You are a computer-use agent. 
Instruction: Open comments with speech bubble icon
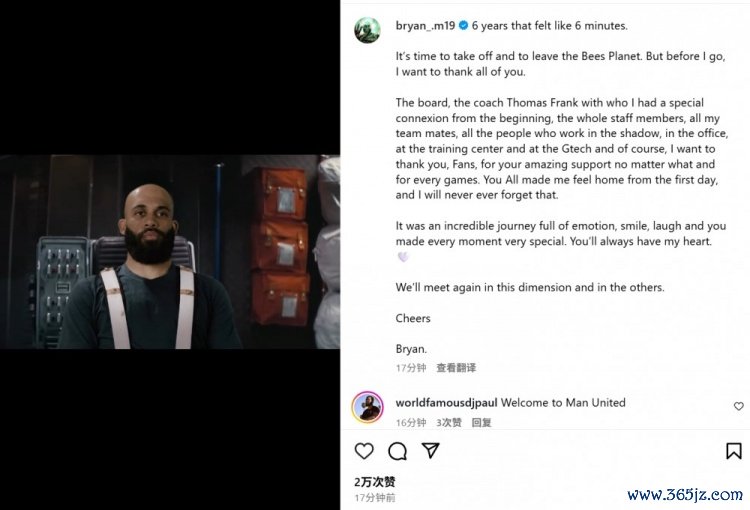[x=397, y=451]
